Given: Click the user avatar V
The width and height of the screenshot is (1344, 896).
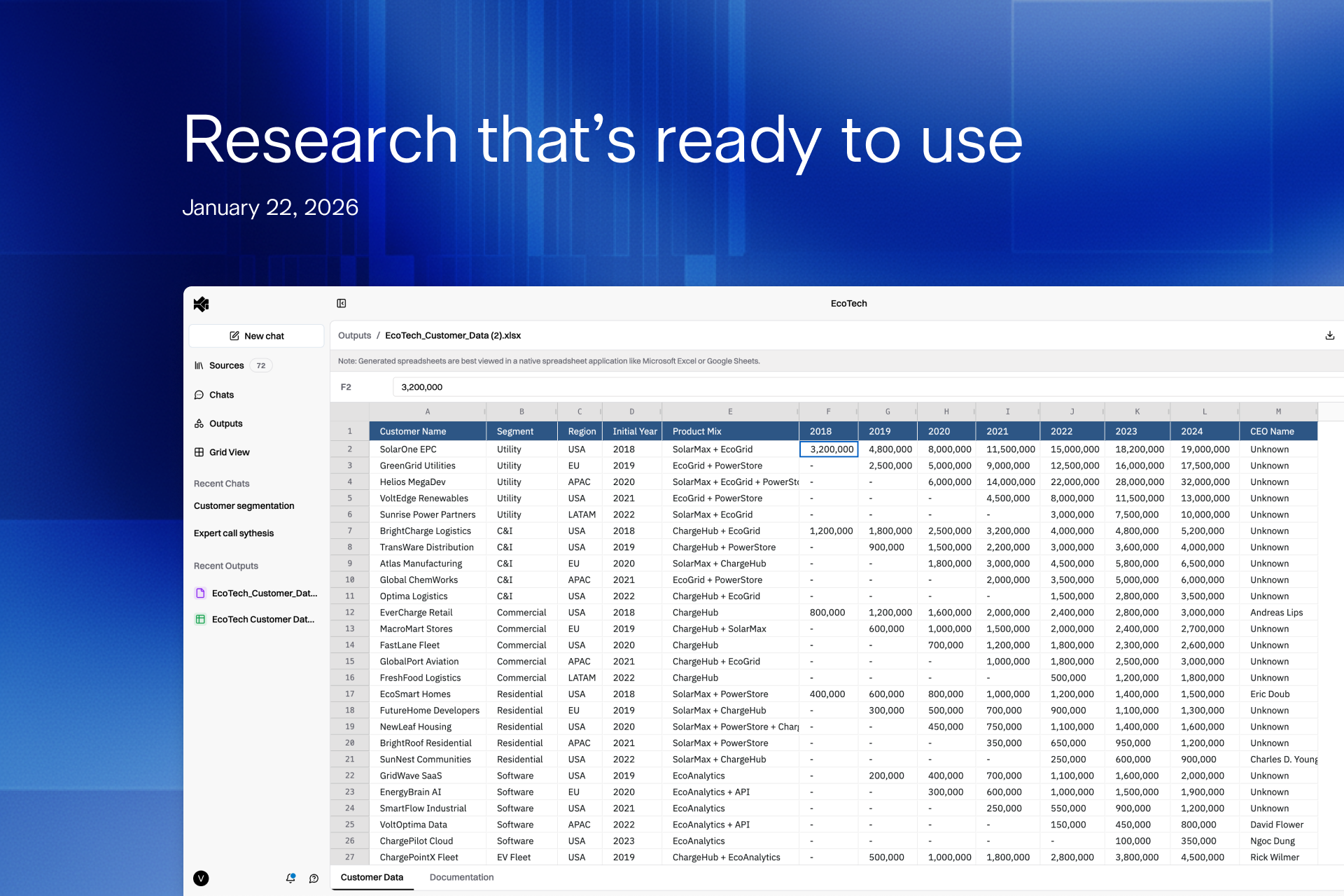Looking at the screenshot, I should [x=201, y=878].
